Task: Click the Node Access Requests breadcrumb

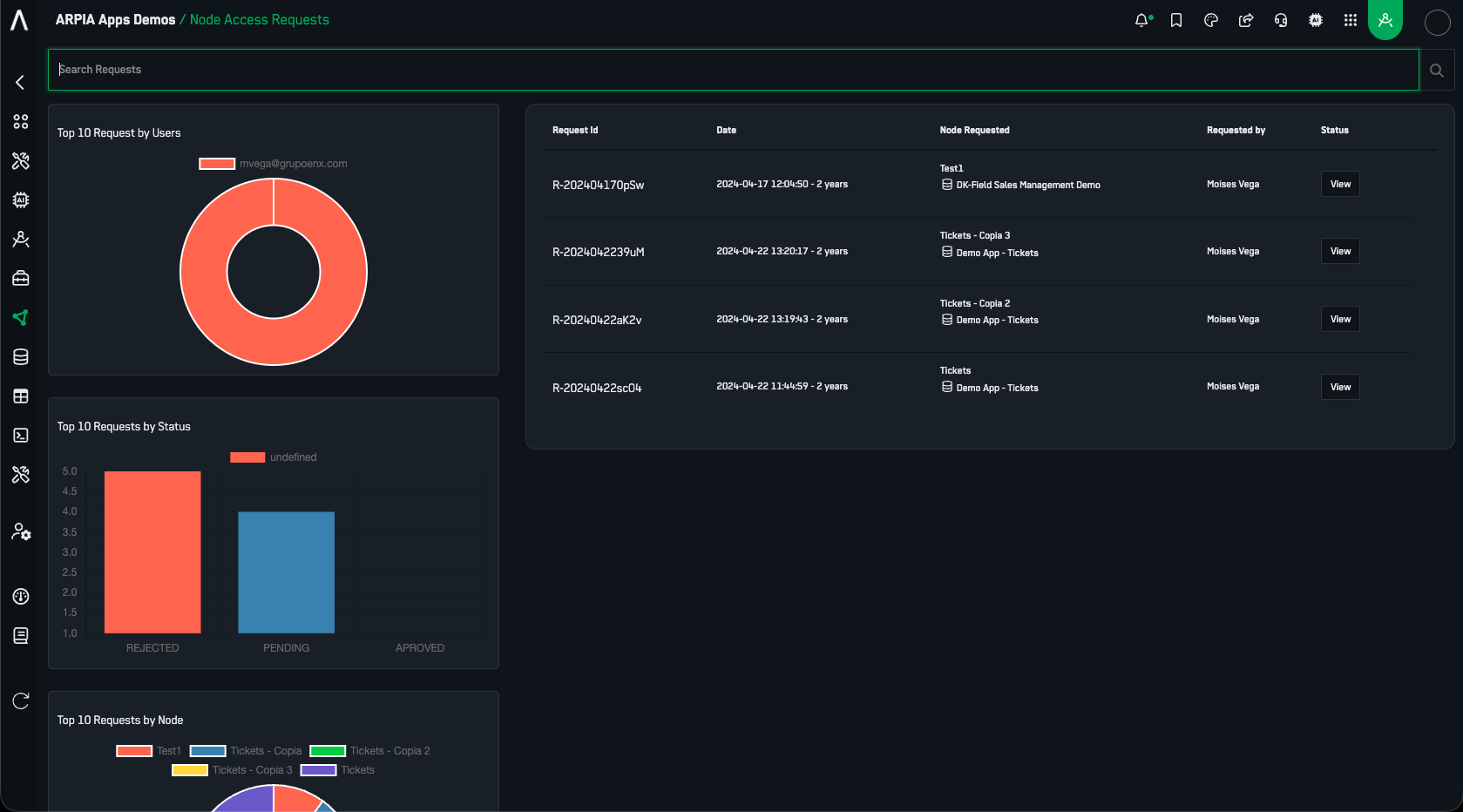Action: [260, 20]
